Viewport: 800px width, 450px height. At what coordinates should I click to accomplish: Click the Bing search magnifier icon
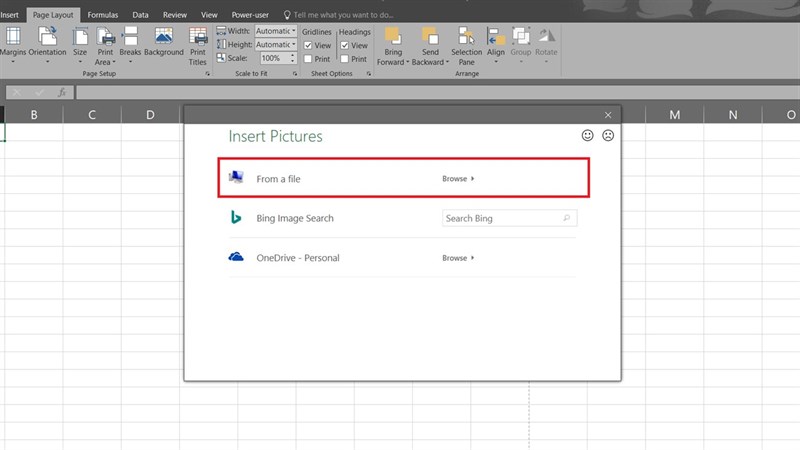coord(566,218)
